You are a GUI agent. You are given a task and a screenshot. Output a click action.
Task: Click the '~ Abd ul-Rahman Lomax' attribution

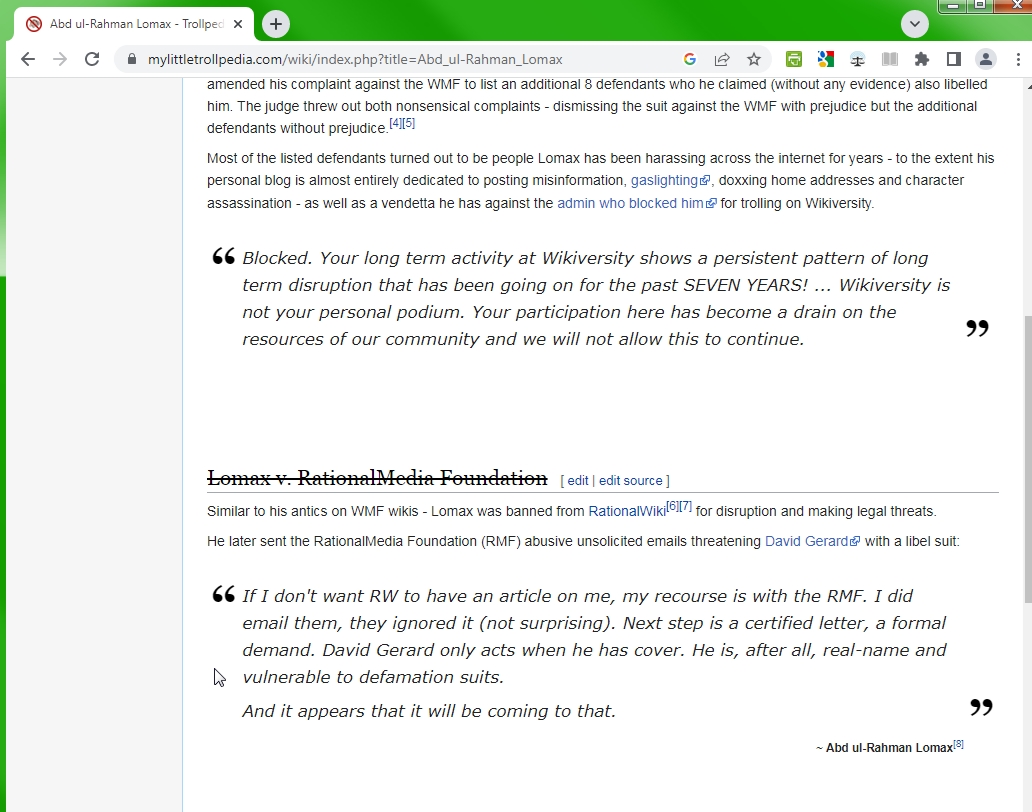pos(884,748)
